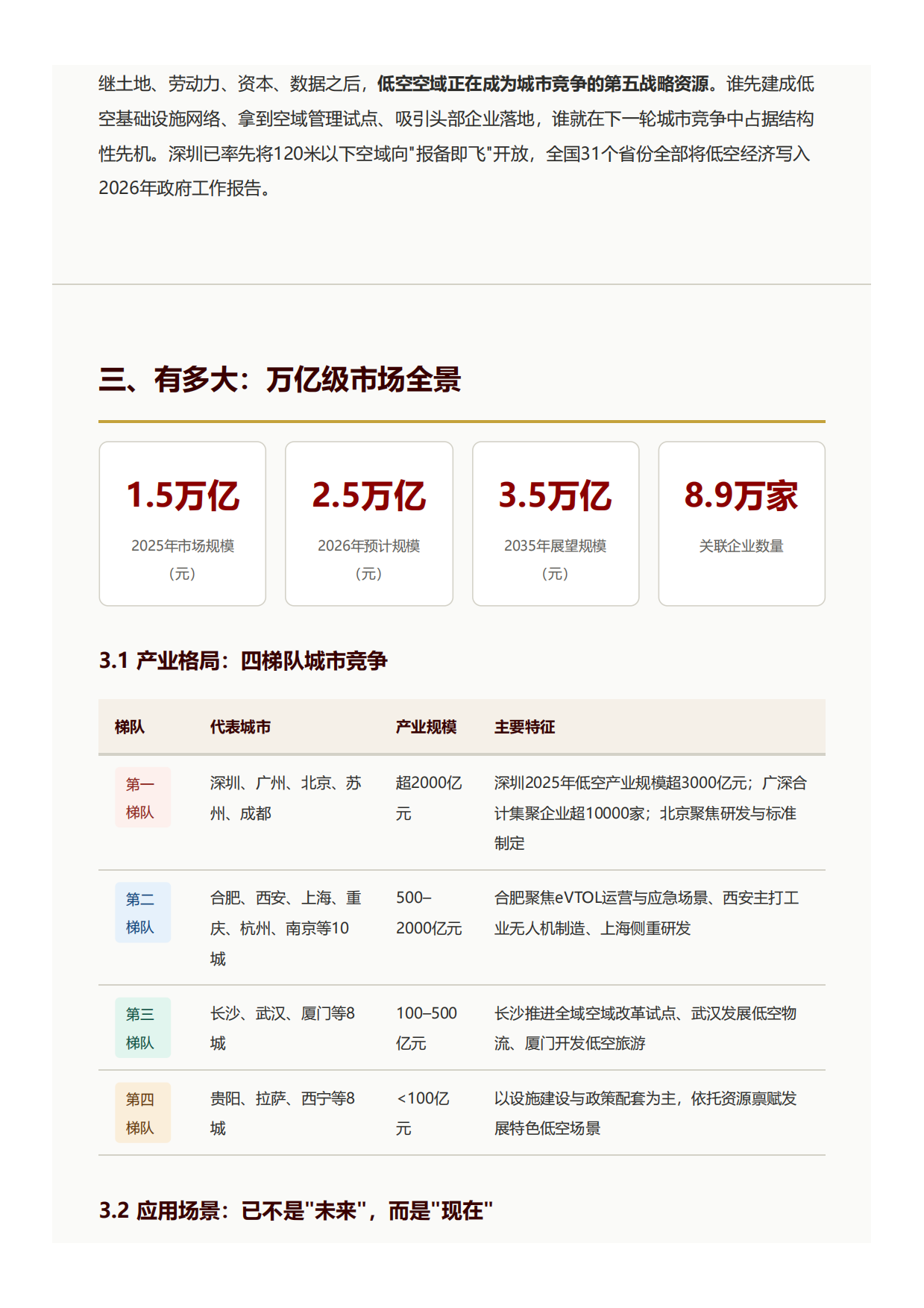924x1308 pixels.
Task: Click the heading 三、有多大：万亿级市场全景
Action: click(x=280, y=380)
